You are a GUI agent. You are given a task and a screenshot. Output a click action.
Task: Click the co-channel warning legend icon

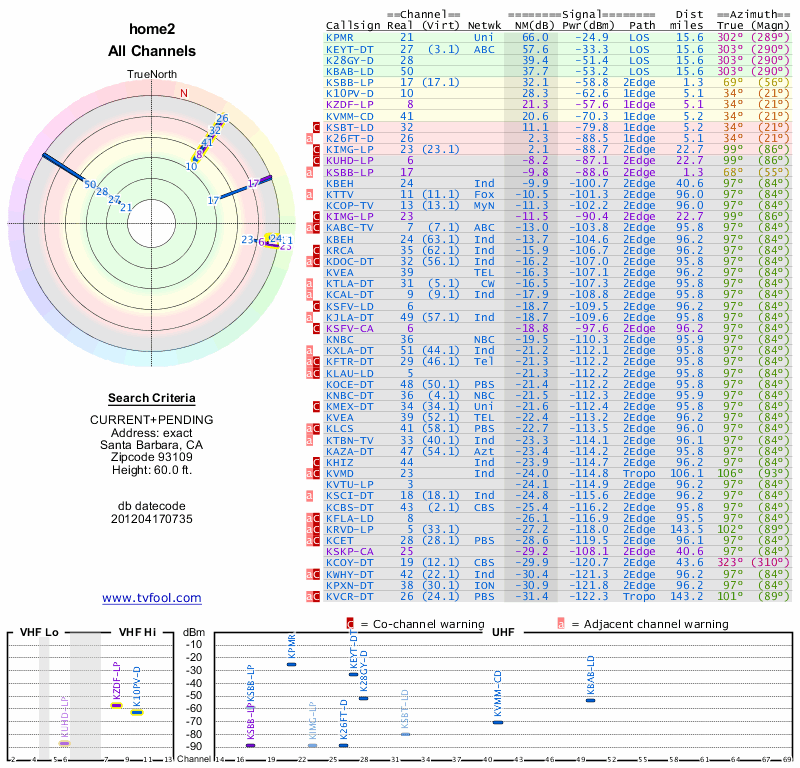coord(350,624)
